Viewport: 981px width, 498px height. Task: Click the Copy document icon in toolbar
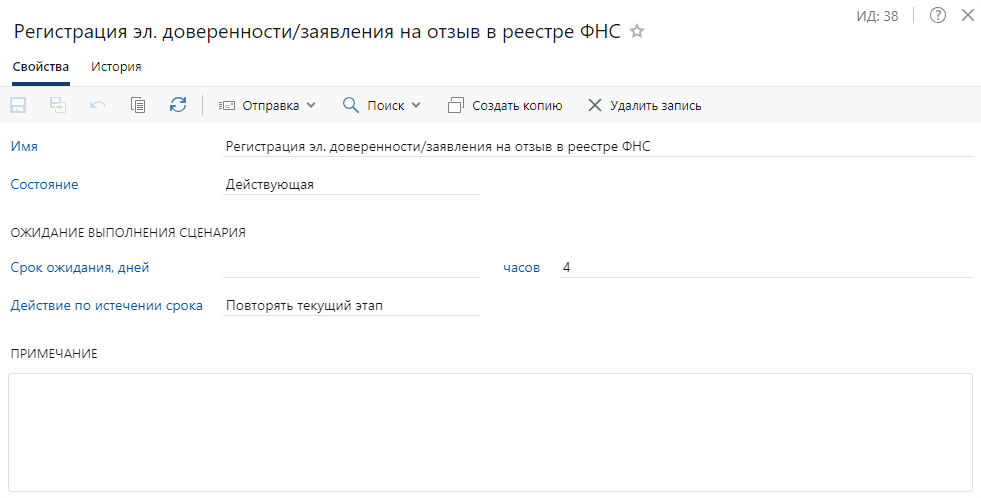(x=138, y=105)
